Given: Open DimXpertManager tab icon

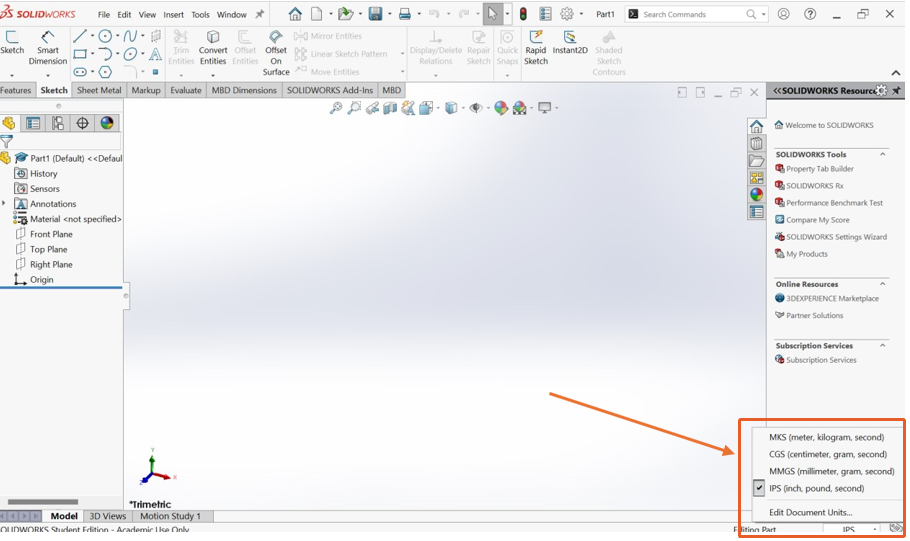Looking at the screenshot, I should click(x=82, y=123).
